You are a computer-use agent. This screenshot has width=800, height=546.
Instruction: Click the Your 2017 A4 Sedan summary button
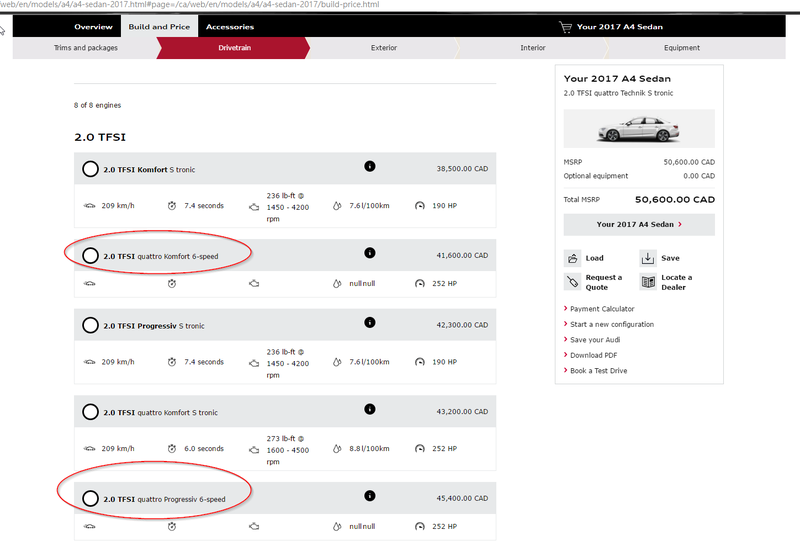click(x=639, y=225)
